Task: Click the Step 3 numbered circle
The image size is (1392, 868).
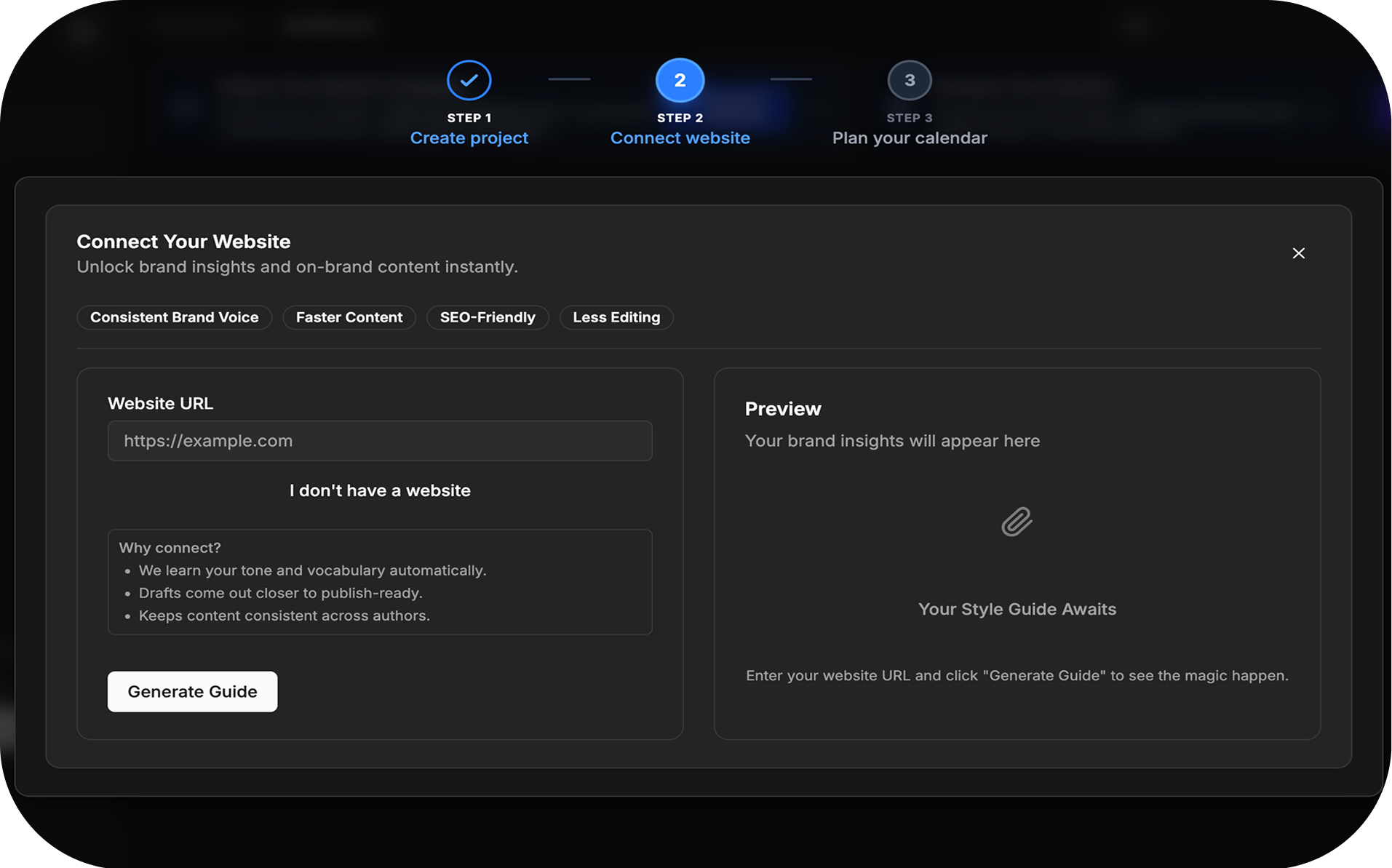Action: tap(909, 80)
